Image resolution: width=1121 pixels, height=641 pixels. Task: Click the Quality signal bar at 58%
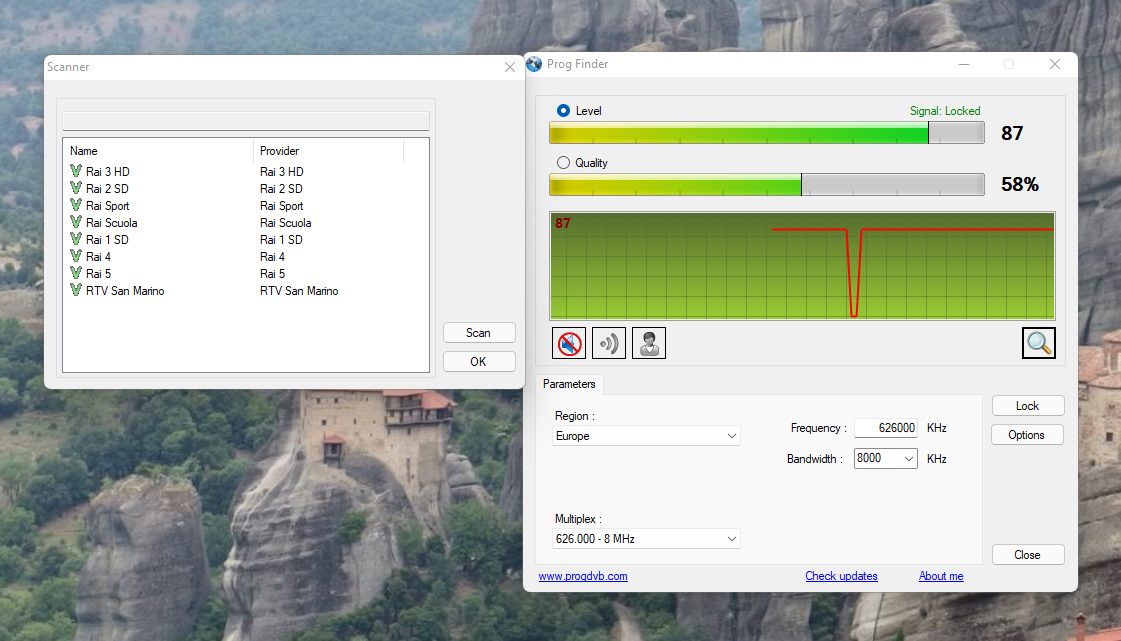pyautogui.click(x=766, y=184)
